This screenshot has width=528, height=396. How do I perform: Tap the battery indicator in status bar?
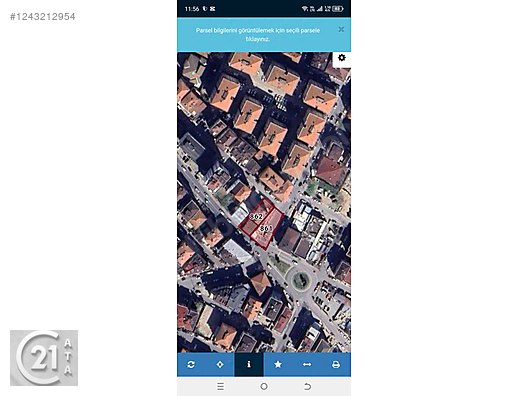coord(337,9)
